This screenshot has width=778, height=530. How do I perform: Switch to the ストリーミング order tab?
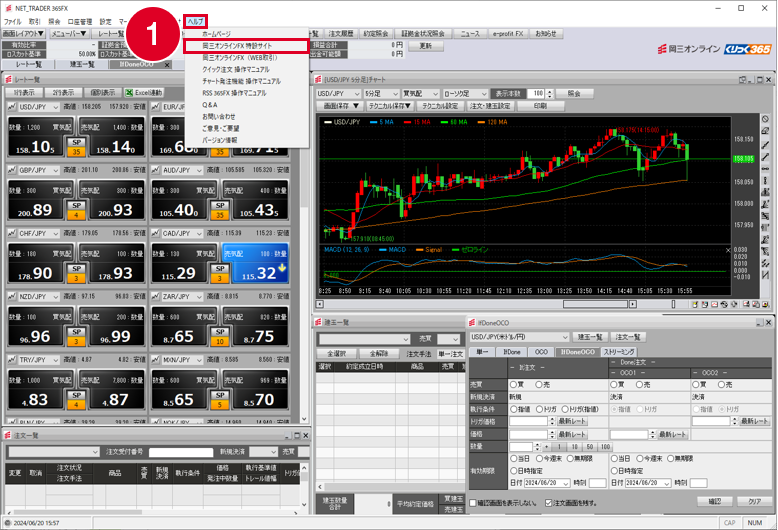(x=619, y=352)
